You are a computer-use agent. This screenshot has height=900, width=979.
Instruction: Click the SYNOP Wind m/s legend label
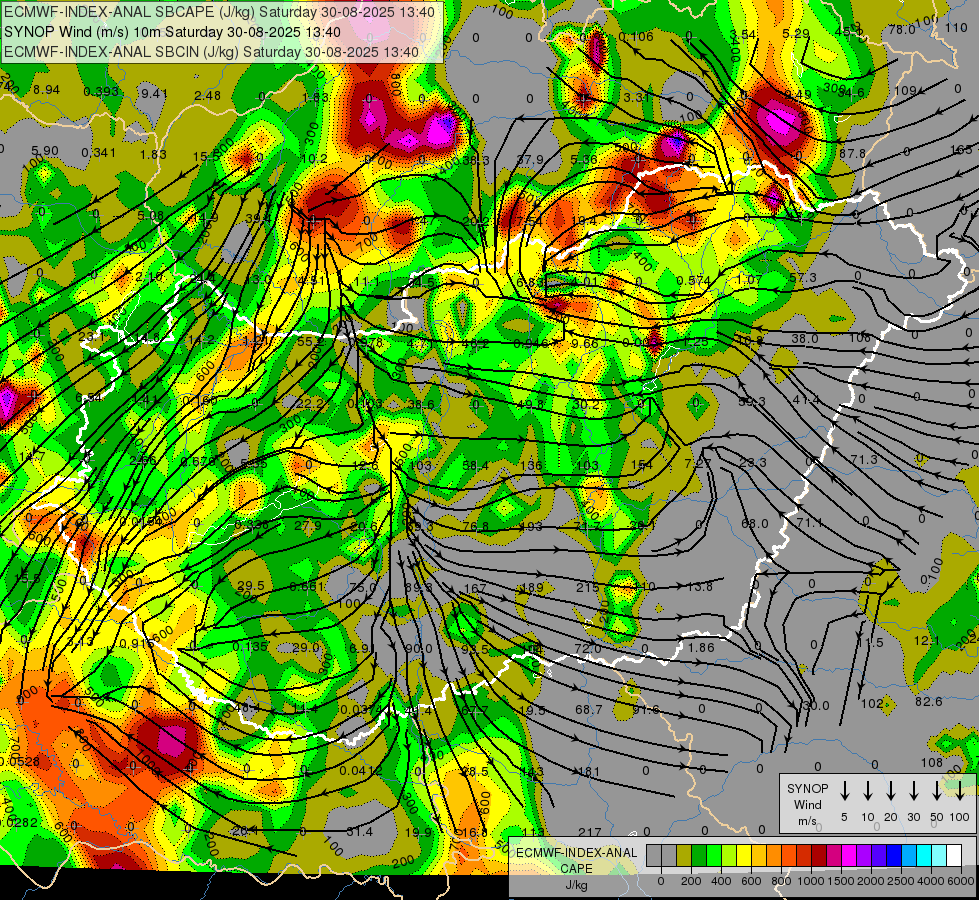point(807,804)
